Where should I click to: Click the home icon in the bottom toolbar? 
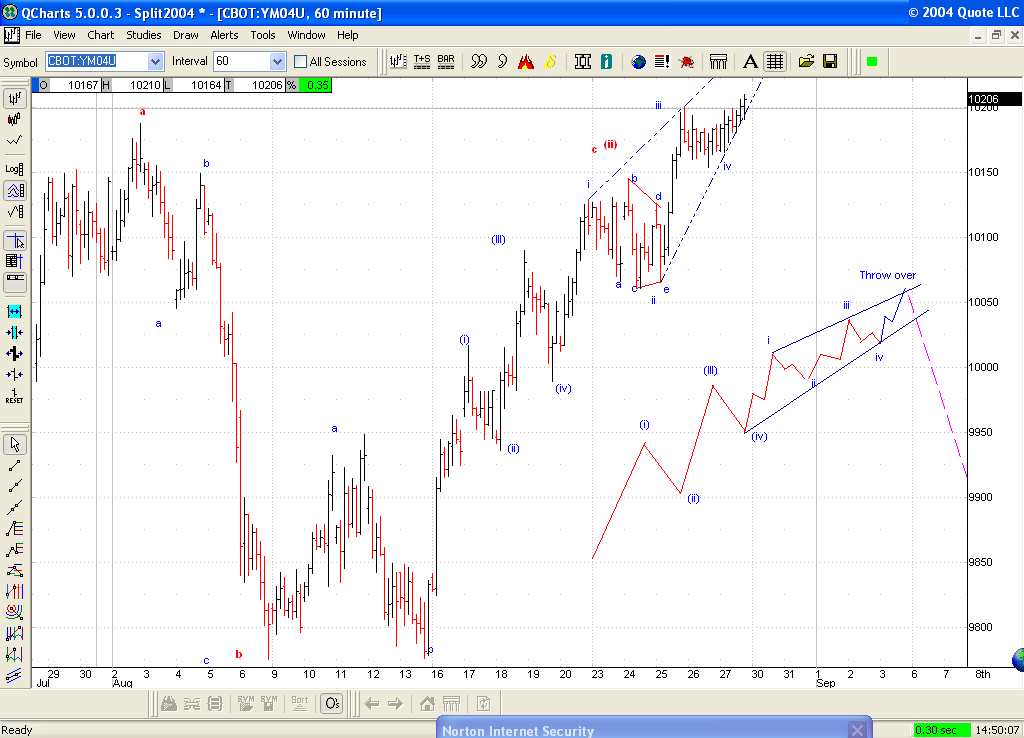[x=427, y=703]
